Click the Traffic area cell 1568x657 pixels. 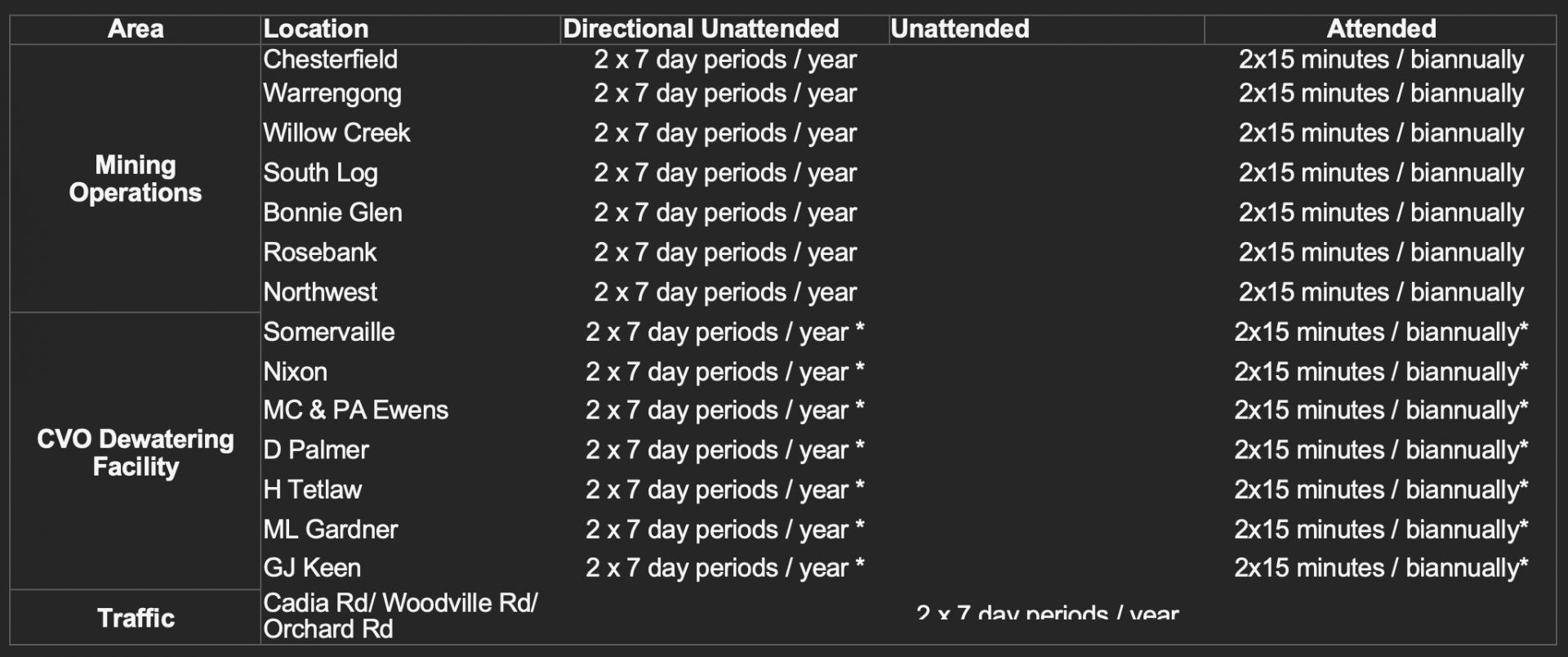pyautogui.click(x=136, y=618)
